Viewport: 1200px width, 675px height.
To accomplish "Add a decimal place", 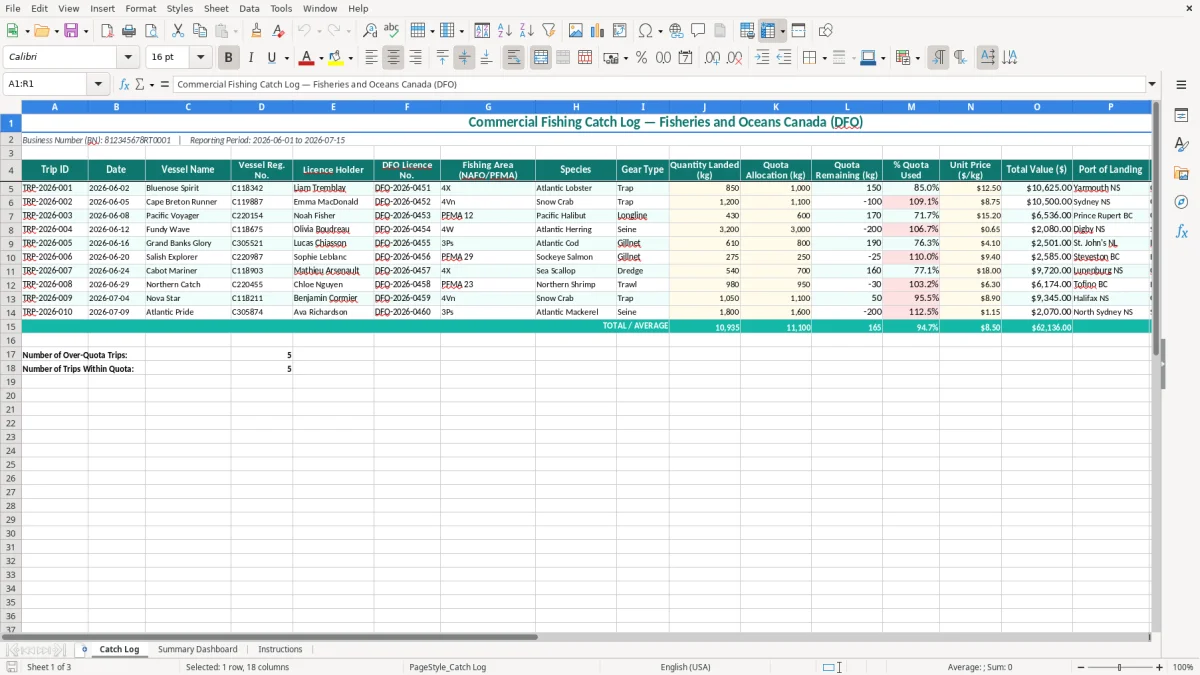I will 712,58.
